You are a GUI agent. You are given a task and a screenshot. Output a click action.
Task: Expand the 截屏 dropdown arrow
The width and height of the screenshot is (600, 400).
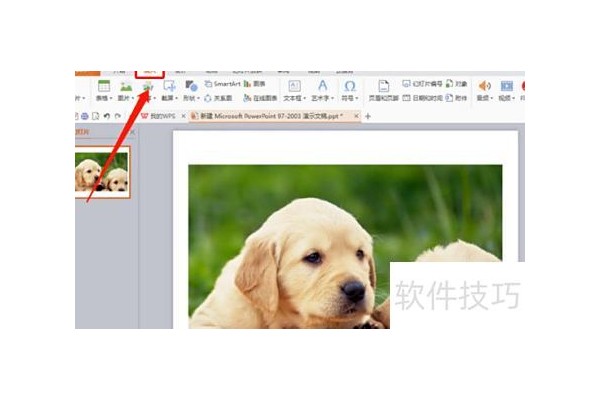(176, 99)
